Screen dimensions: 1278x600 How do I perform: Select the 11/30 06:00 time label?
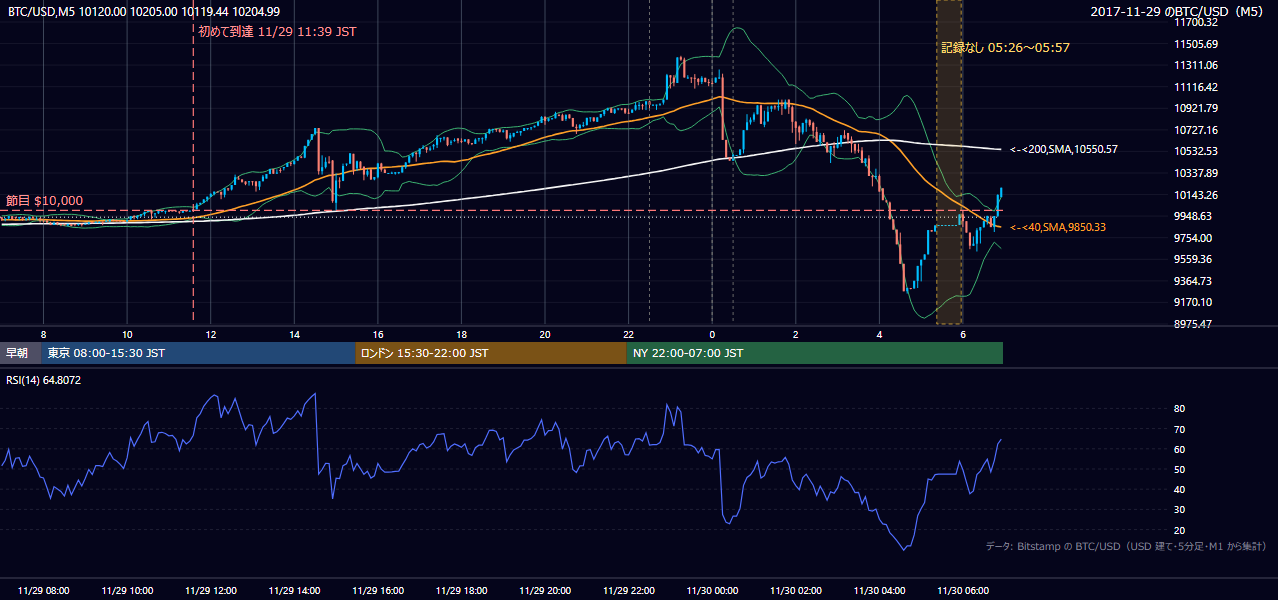[x=962, y=591]
